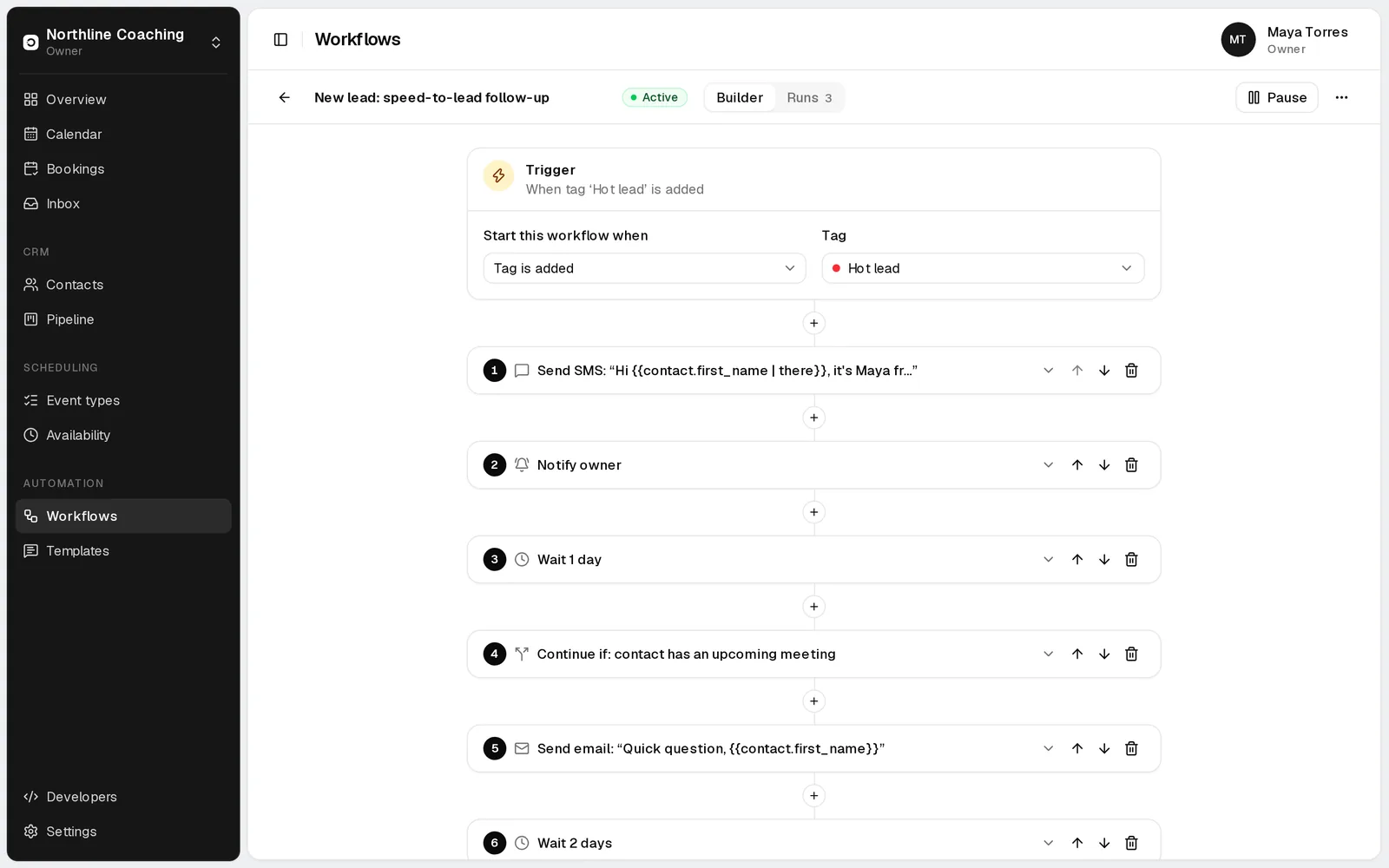The image size is (1389, 868).
Task: Move the Notify owner step up
Action: pyautogui.click(x=1077, y=465)
